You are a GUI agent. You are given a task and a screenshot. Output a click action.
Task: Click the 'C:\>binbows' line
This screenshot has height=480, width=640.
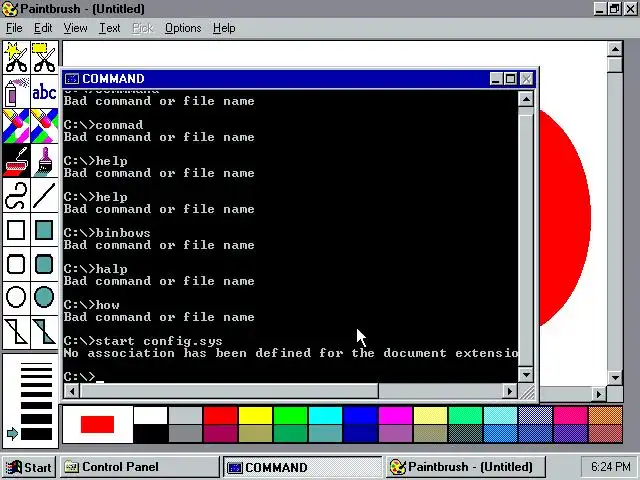[107, 233]
